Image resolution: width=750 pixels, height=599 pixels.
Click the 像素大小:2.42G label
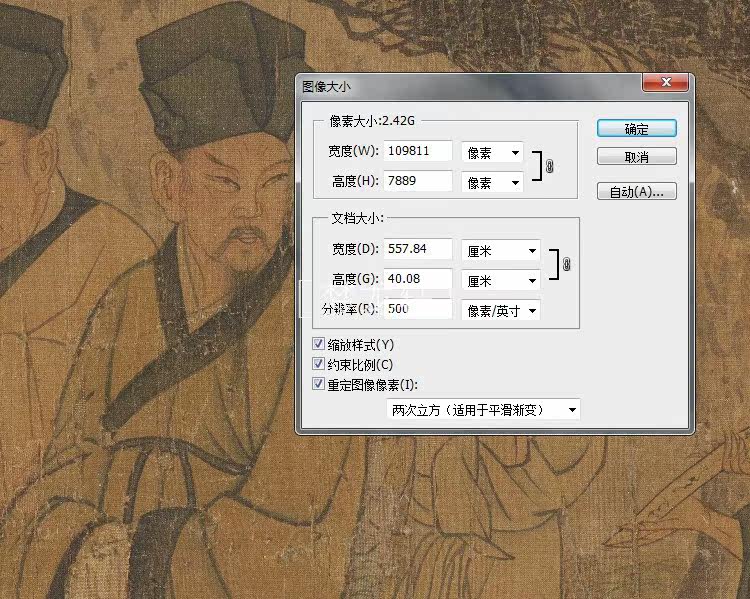[x=372, y=121]
